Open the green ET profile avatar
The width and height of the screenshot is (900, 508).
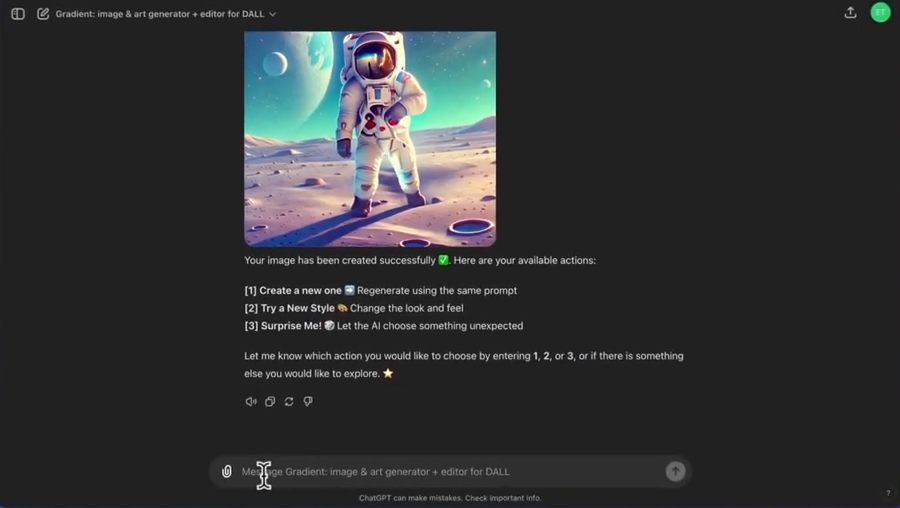[880, 13]
